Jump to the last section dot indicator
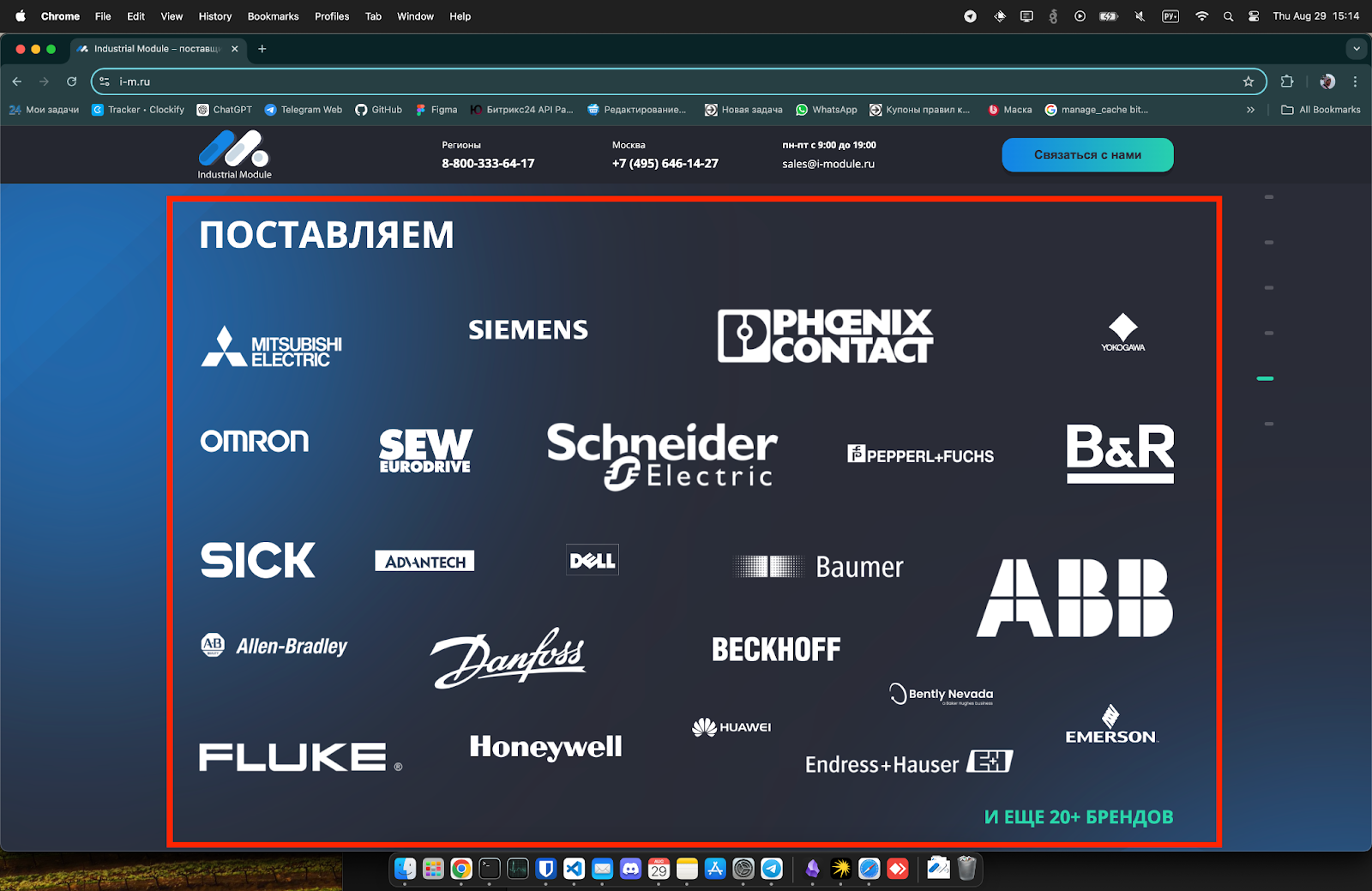Image resolution: width=1372 pixels, height=891 pixels. [x=1269, y=424]
